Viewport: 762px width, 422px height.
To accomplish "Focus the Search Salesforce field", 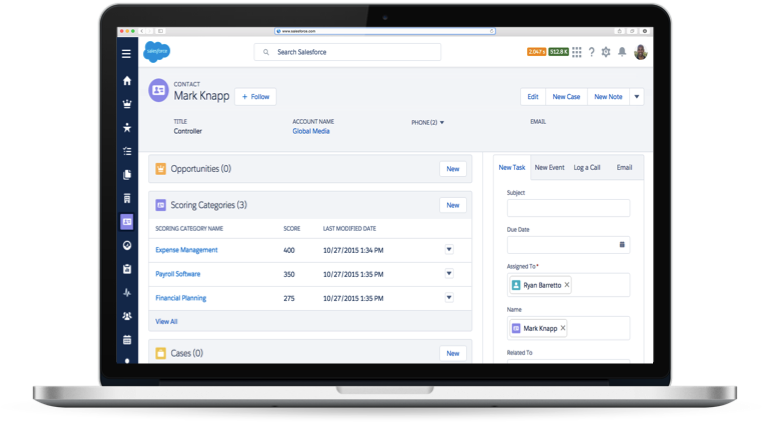I will [347, 52].
